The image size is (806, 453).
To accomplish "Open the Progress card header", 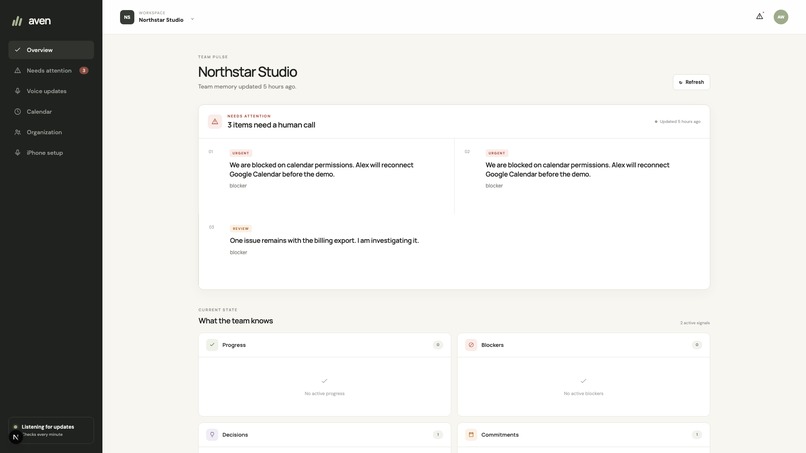I will tap(324, 345).
